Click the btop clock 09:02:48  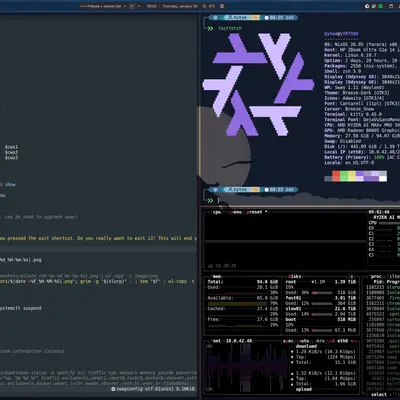[x=379, y=212]
